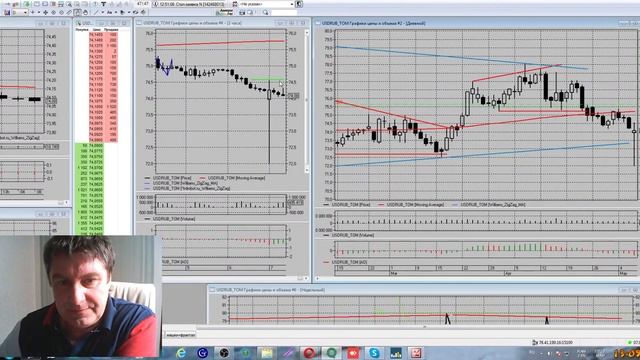
Task: Select the hand pan tool in toolbar
Action: pos(85,13)
